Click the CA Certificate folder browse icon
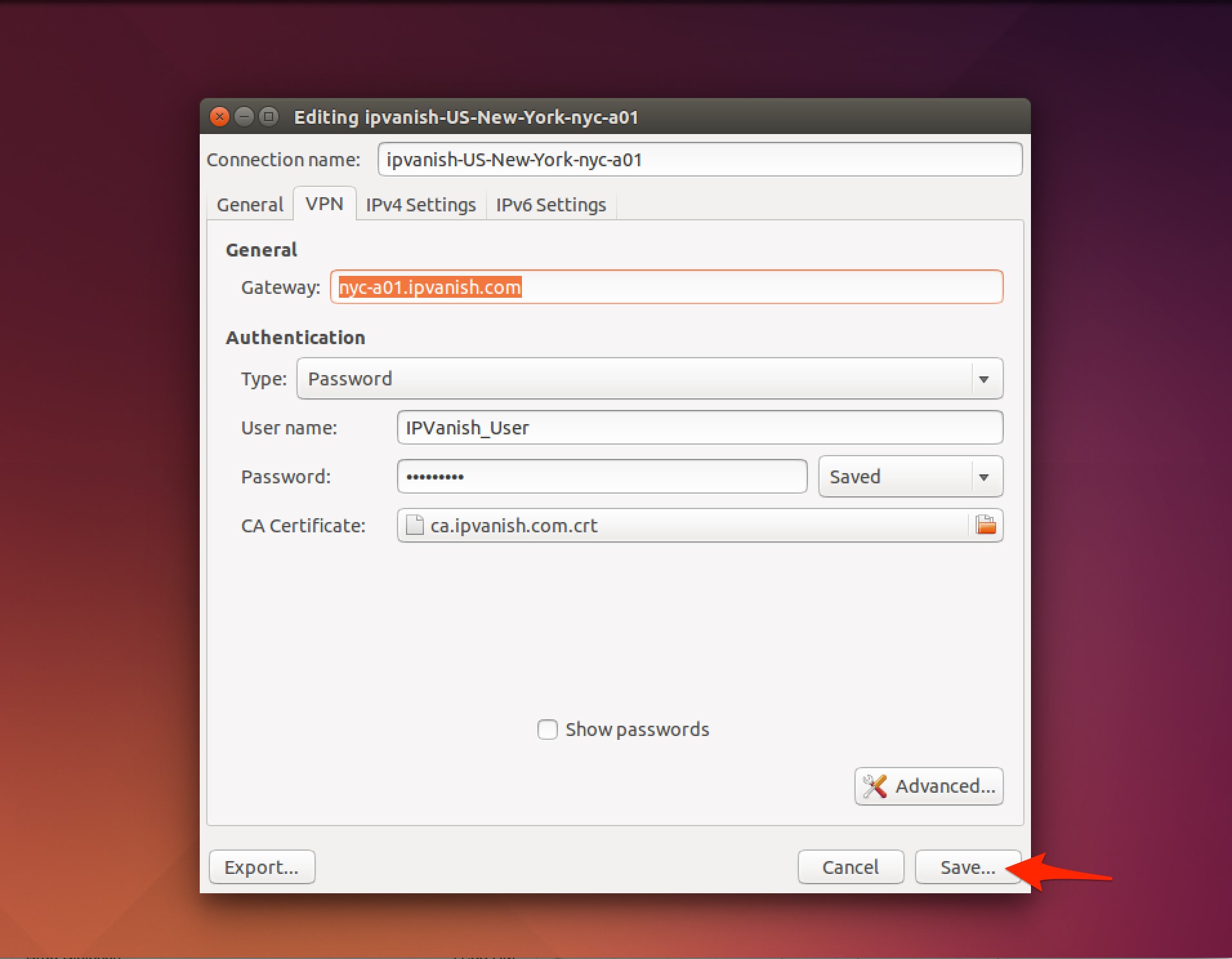Screen dimensions: 1232x959 pyautogui.click(x=986, y=525)
